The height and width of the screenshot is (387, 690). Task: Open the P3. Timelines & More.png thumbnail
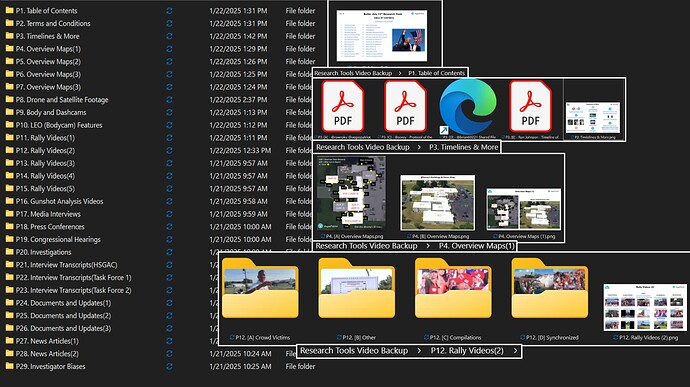coord(593,118)
